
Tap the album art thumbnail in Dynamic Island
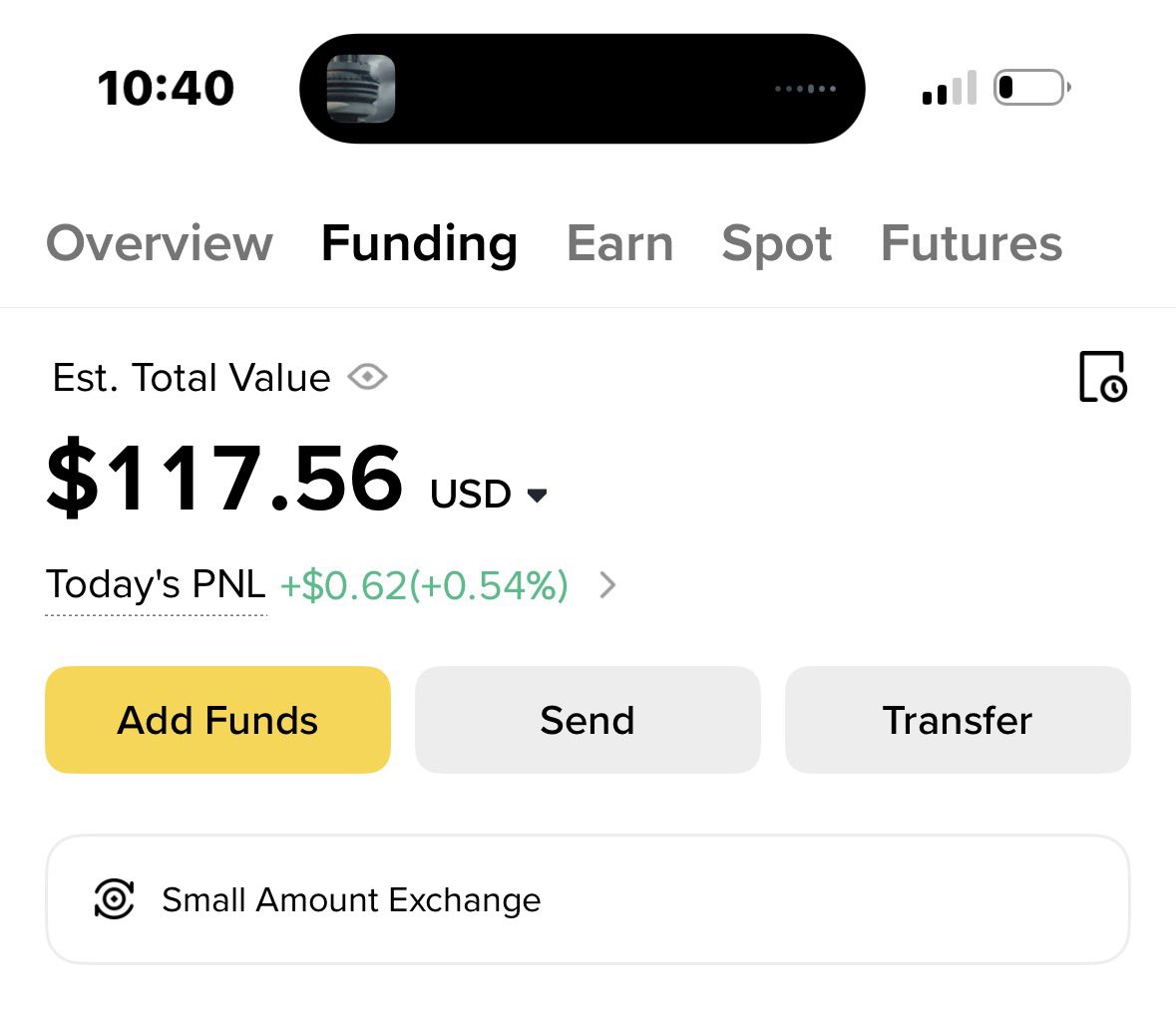click(x=361, y=89)
